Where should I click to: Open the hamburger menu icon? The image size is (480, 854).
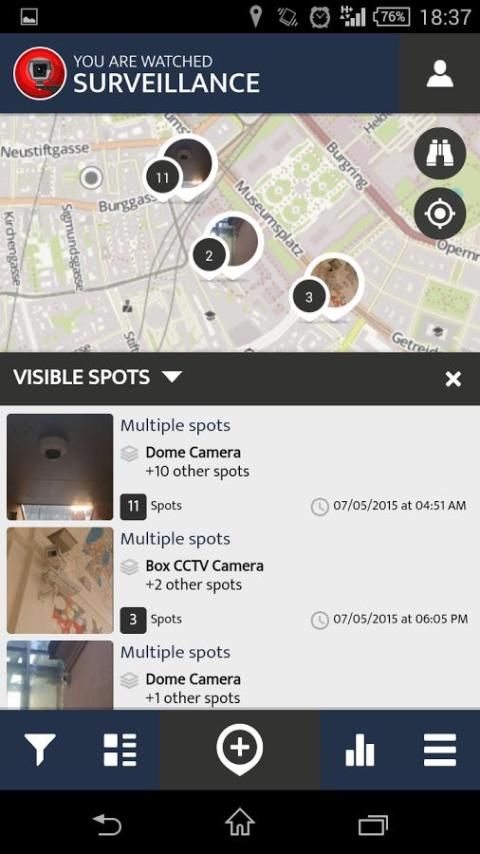coord(440,749)
